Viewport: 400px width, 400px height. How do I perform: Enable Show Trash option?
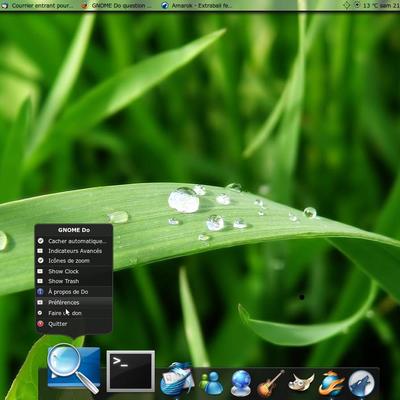click(74, 281)
